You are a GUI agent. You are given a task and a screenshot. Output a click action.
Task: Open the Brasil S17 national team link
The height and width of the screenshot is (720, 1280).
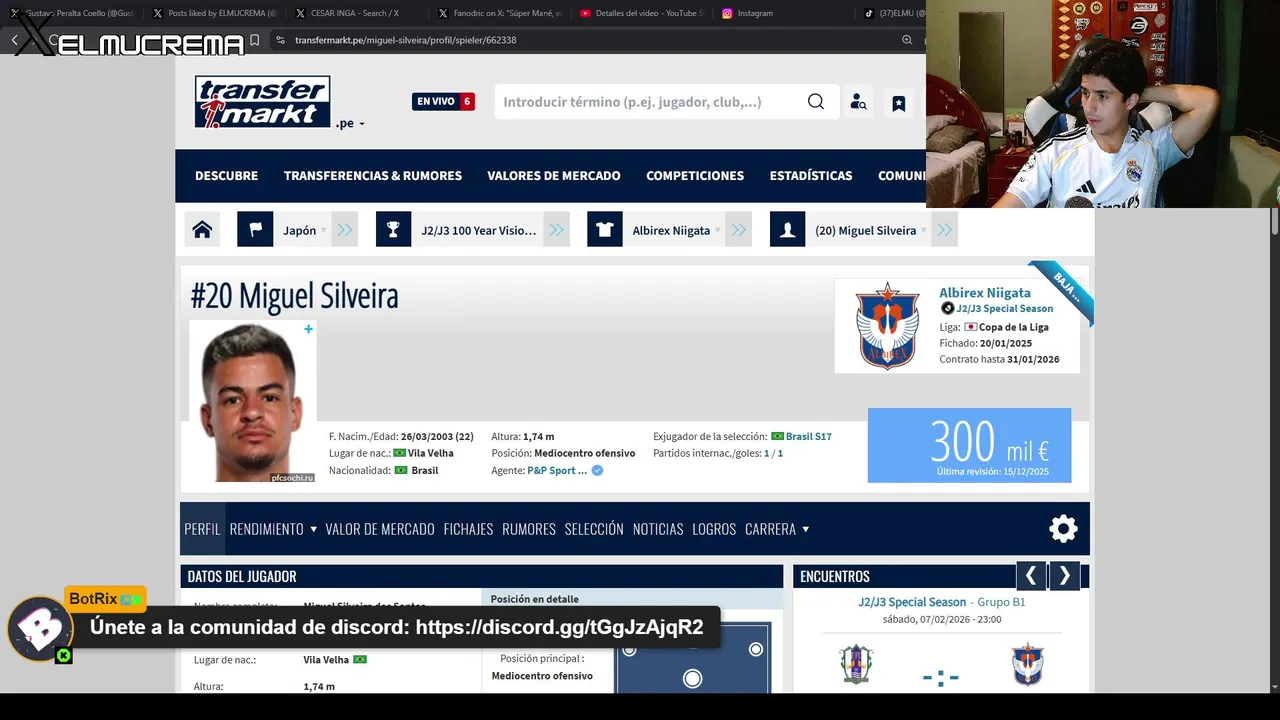(x=808, y=436)
